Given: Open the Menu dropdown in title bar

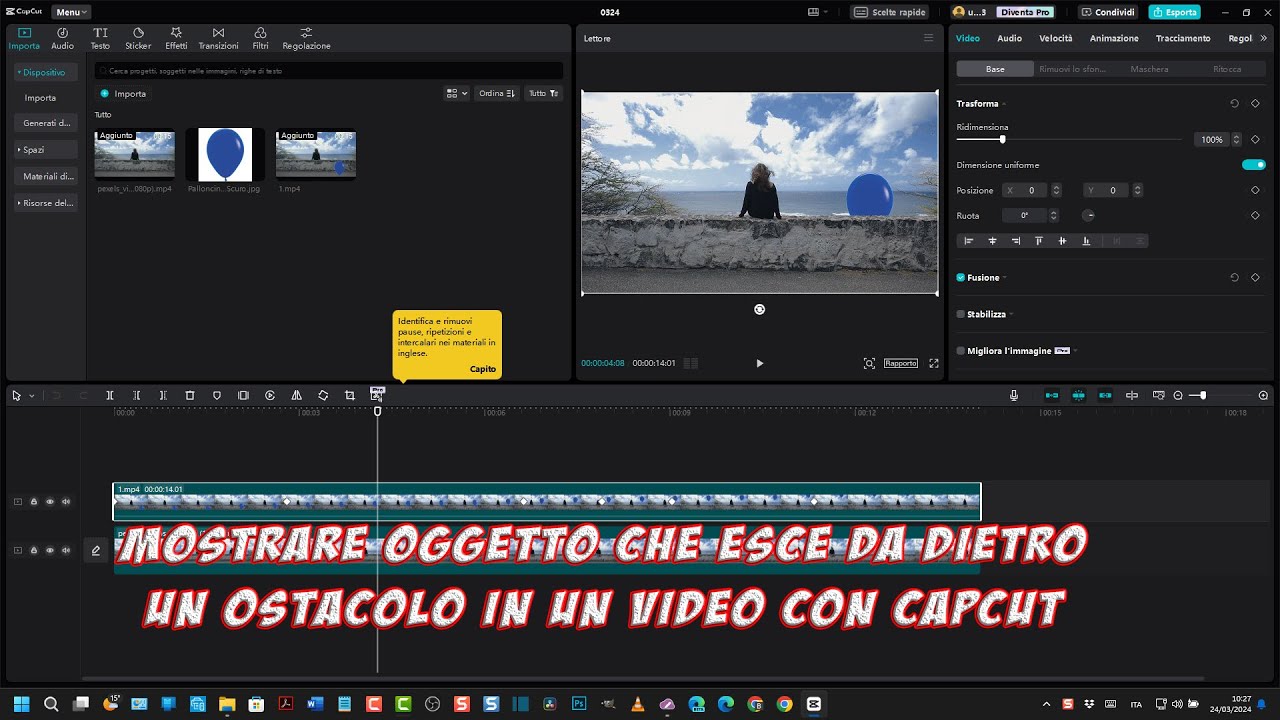Looking at the screenshot, I should [70, 12].
